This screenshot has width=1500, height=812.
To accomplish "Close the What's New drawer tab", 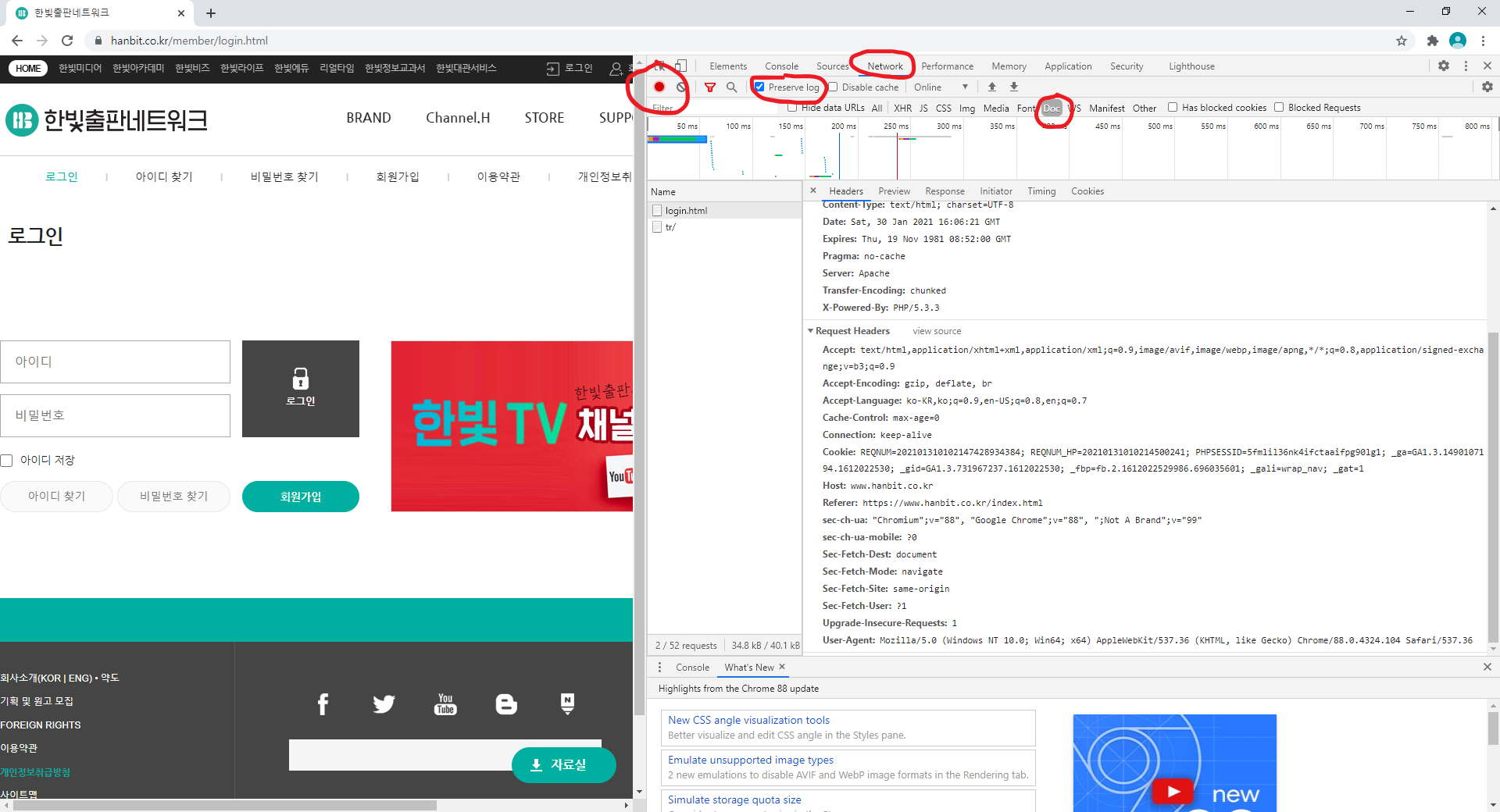I will 782,667.
